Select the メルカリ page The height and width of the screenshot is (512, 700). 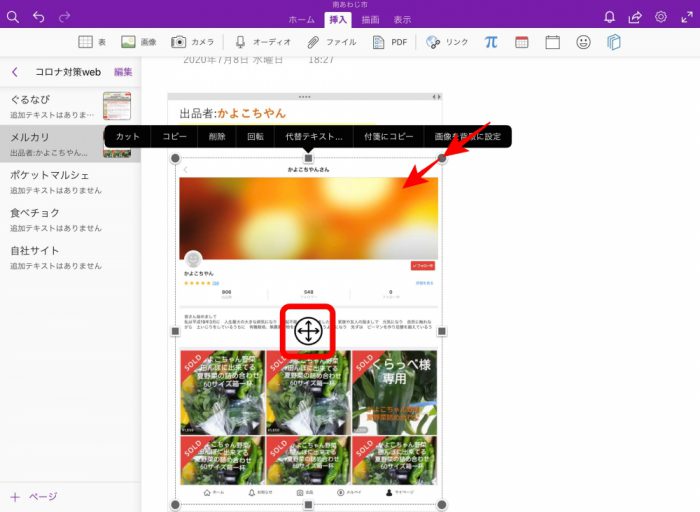pyautogui.click(x=70, y=144)
